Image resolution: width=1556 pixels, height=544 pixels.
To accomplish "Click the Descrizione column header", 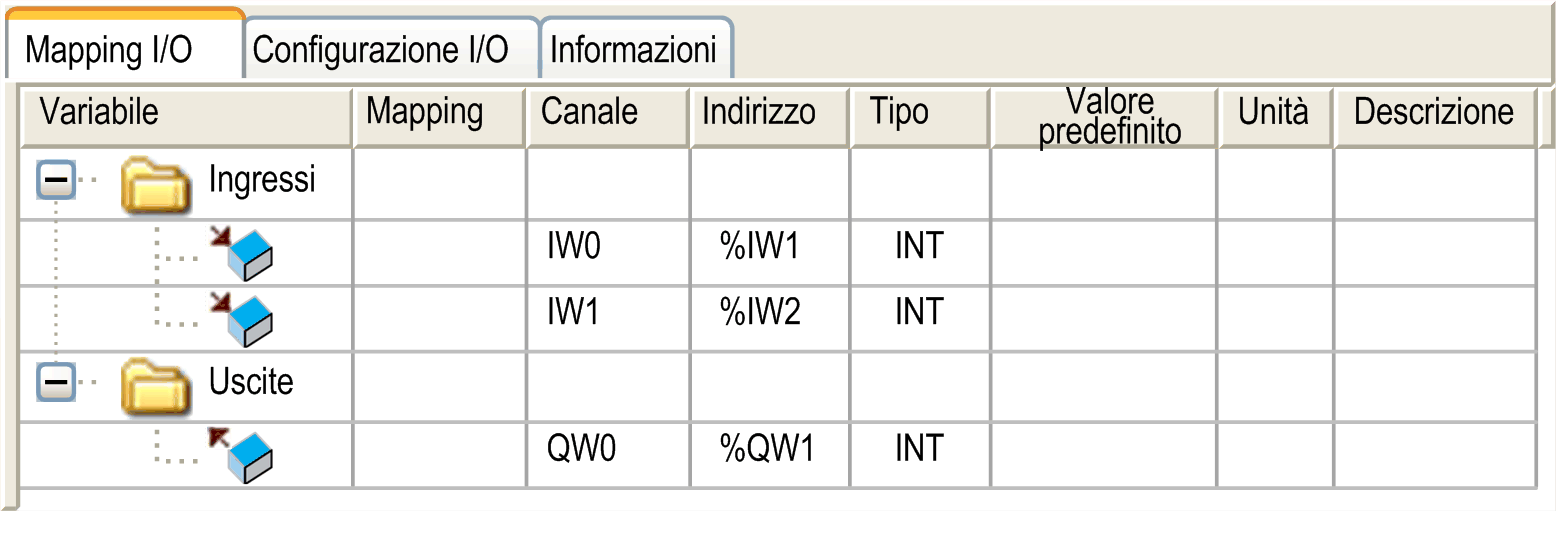I will coord(1432,112).
